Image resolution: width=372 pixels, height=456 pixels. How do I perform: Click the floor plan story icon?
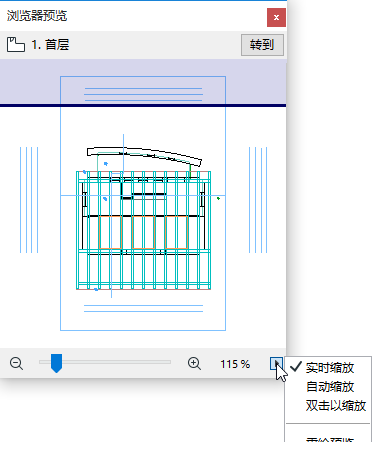coord(16,45)
